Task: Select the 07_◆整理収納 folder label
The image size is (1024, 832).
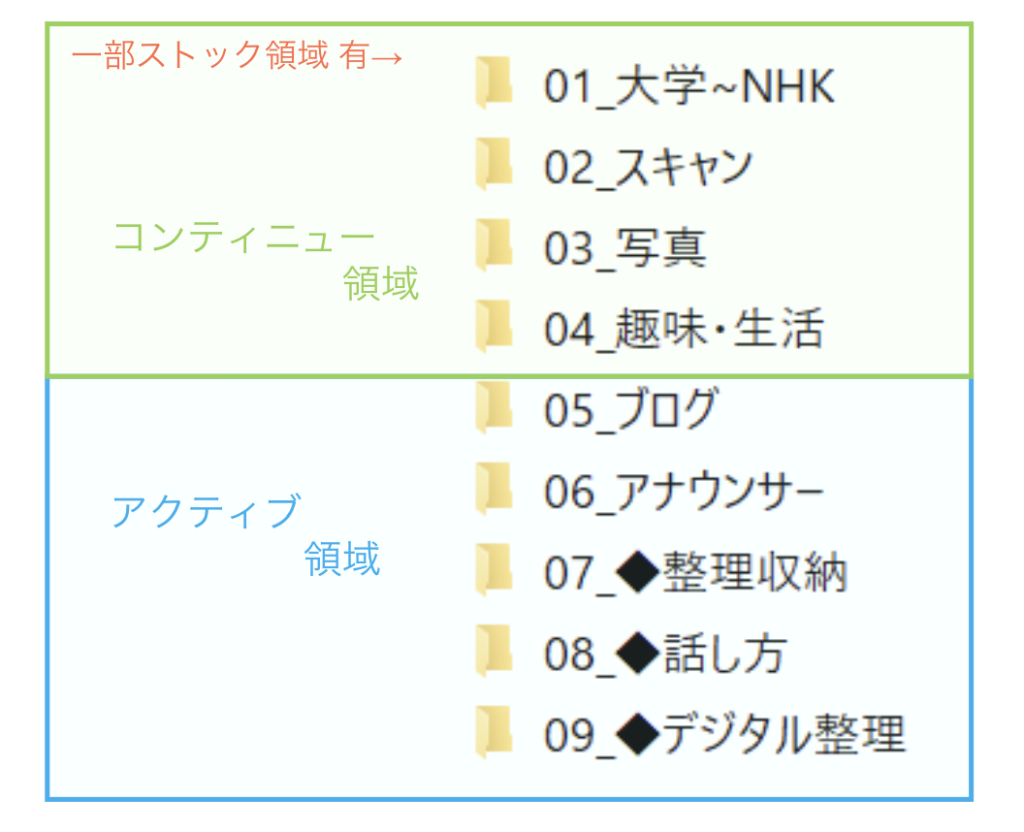Action: 696,573
